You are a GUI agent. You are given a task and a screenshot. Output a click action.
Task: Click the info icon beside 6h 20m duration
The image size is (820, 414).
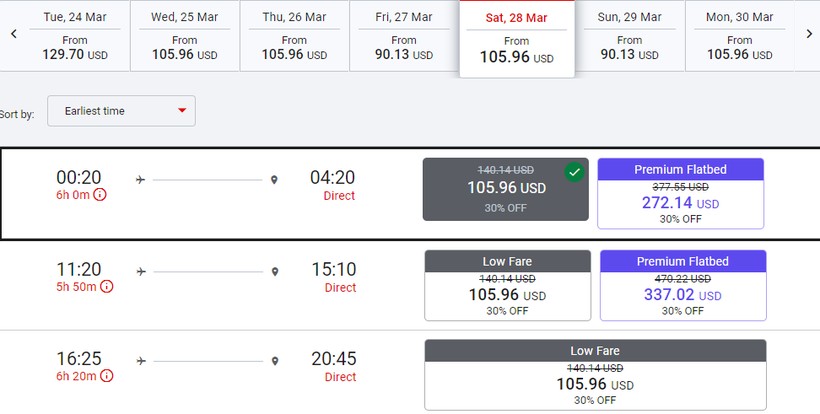[106, 376]
